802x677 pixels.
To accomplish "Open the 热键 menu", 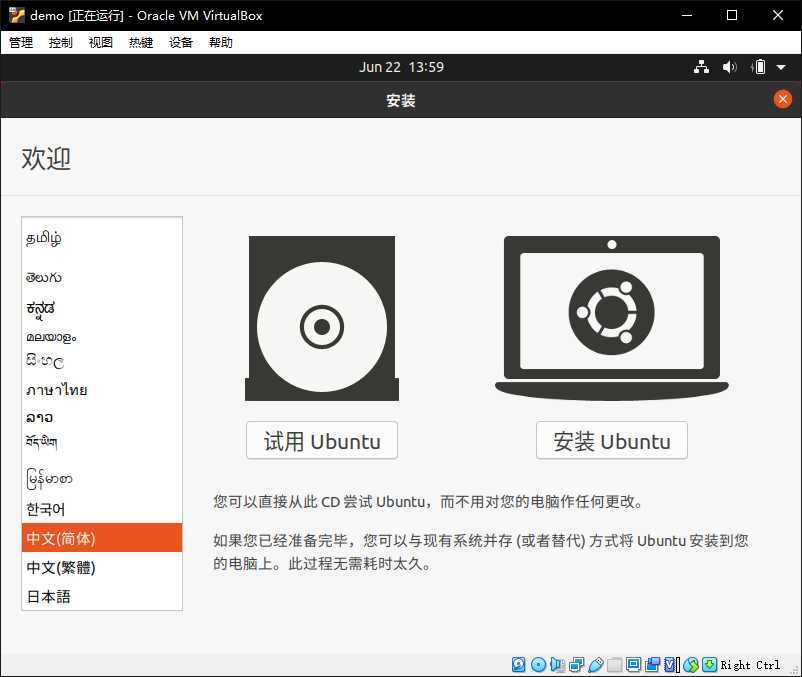I will point(141,42).
